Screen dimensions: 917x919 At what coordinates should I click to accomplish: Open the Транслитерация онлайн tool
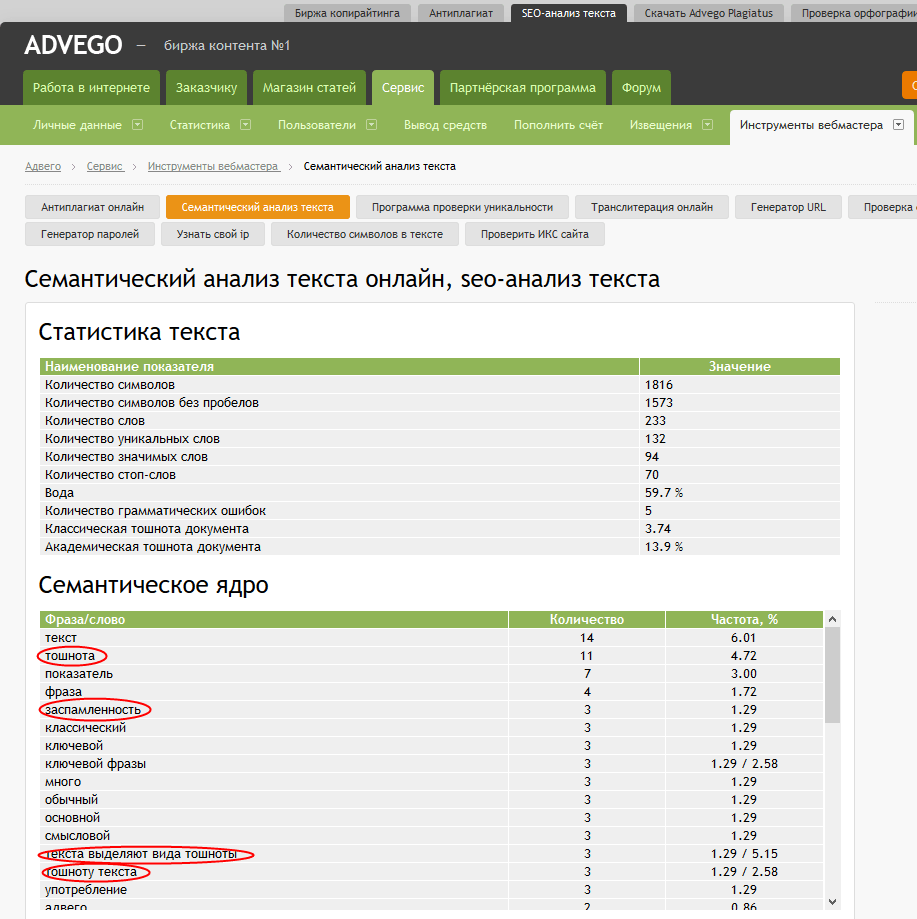coord(652,207)
